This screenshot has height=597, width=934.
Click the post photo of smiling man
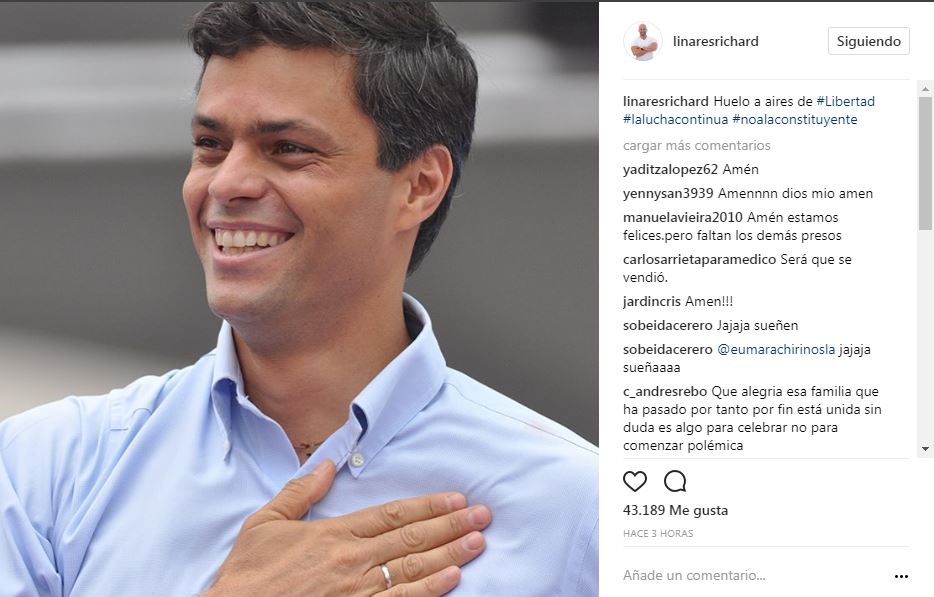point(299,299)
